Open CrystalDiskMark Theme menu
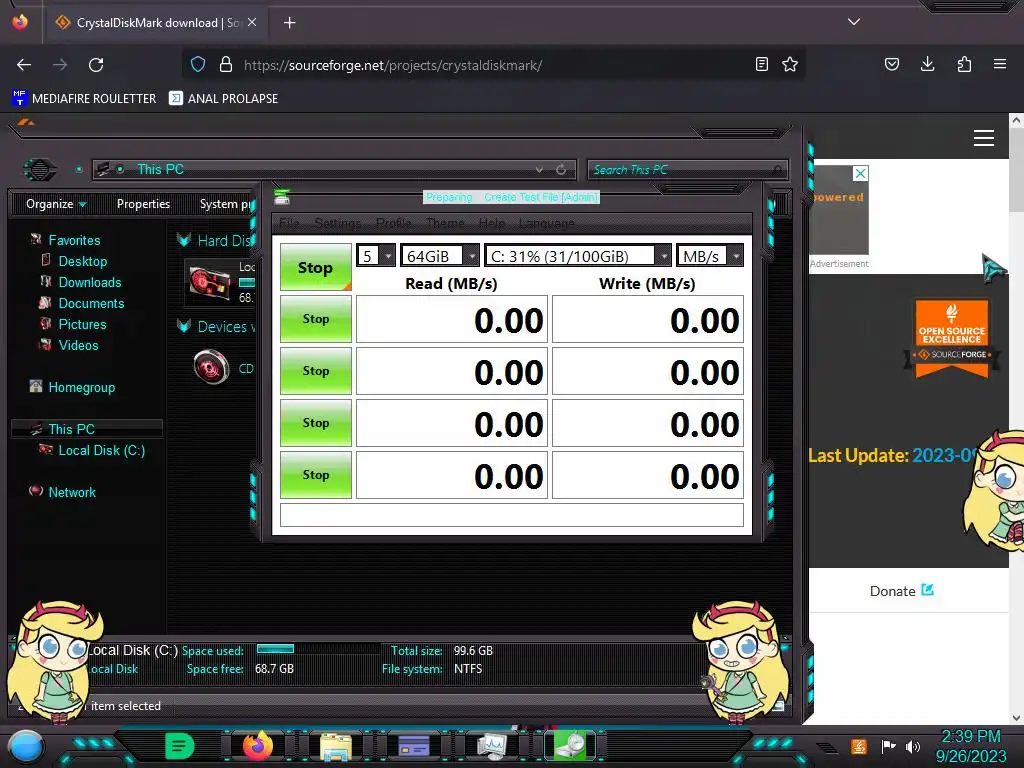 (445, 223)
